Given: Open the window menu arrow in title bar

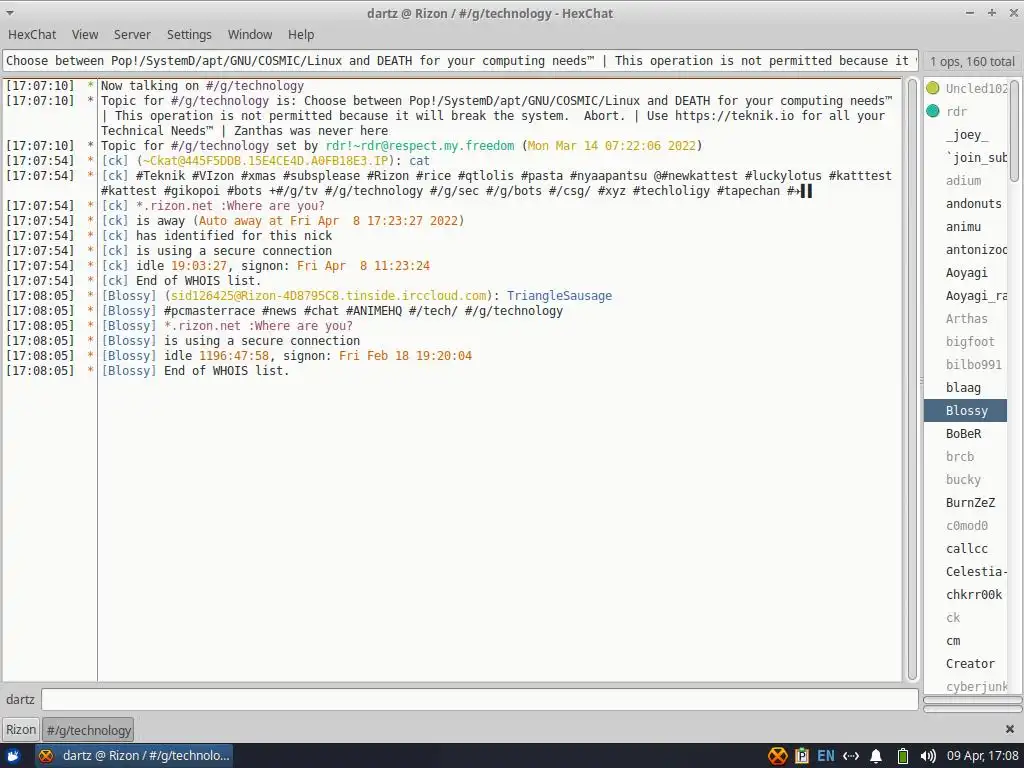Looking at the screenshot, I should click(10, 13).
